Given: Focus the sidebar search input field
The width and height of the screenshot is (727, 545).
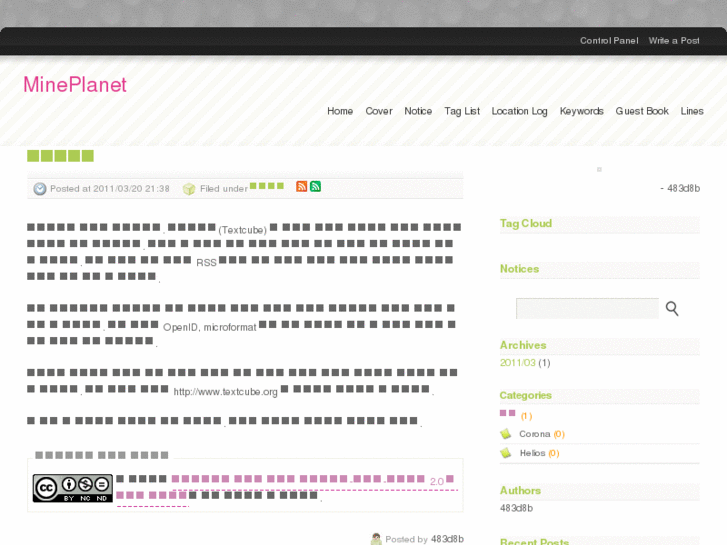Looking at the screenshot, I should point(587,308).
